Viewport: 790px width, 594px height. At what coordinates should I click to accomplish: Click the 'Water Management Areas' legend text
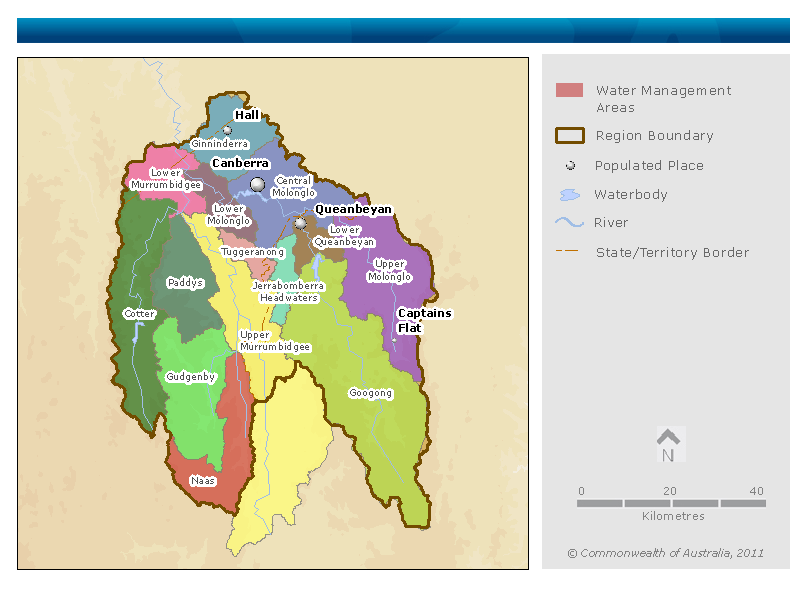click(664, 99)
